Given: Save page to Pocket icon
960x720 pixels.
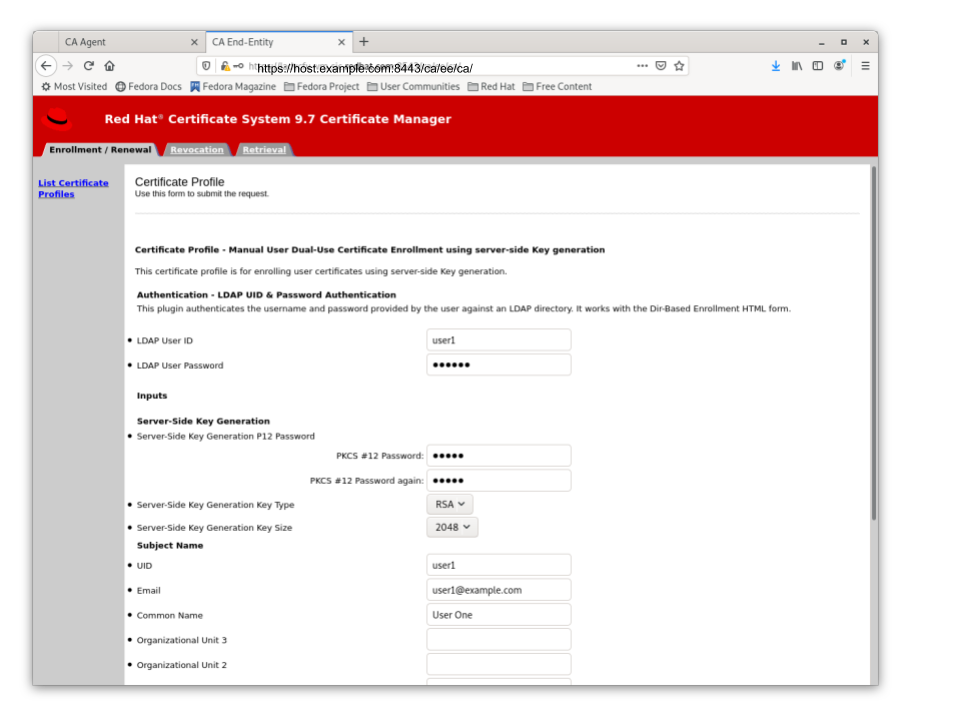Looking at the screenshot, I should (661, 66).
